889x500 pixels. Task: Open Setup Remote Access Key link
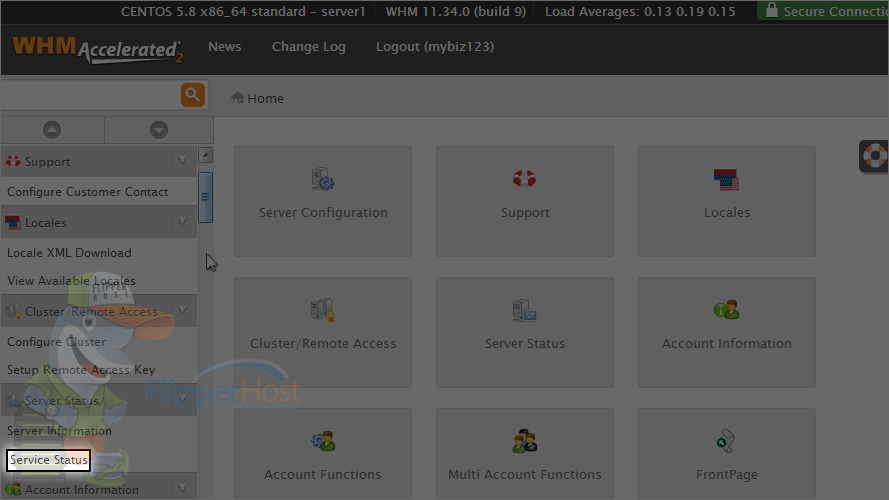(81, 370)
